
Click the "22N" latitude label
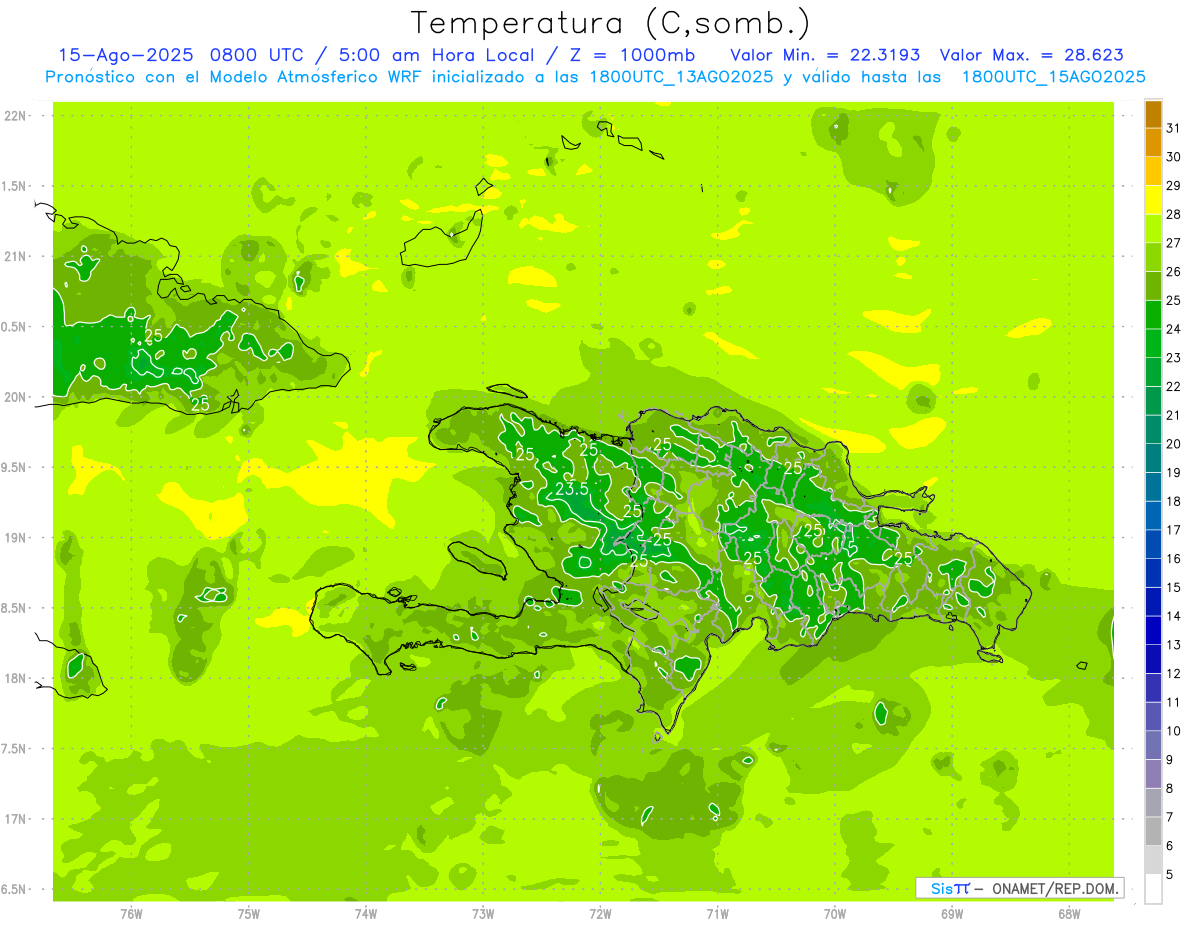(14, 116)
